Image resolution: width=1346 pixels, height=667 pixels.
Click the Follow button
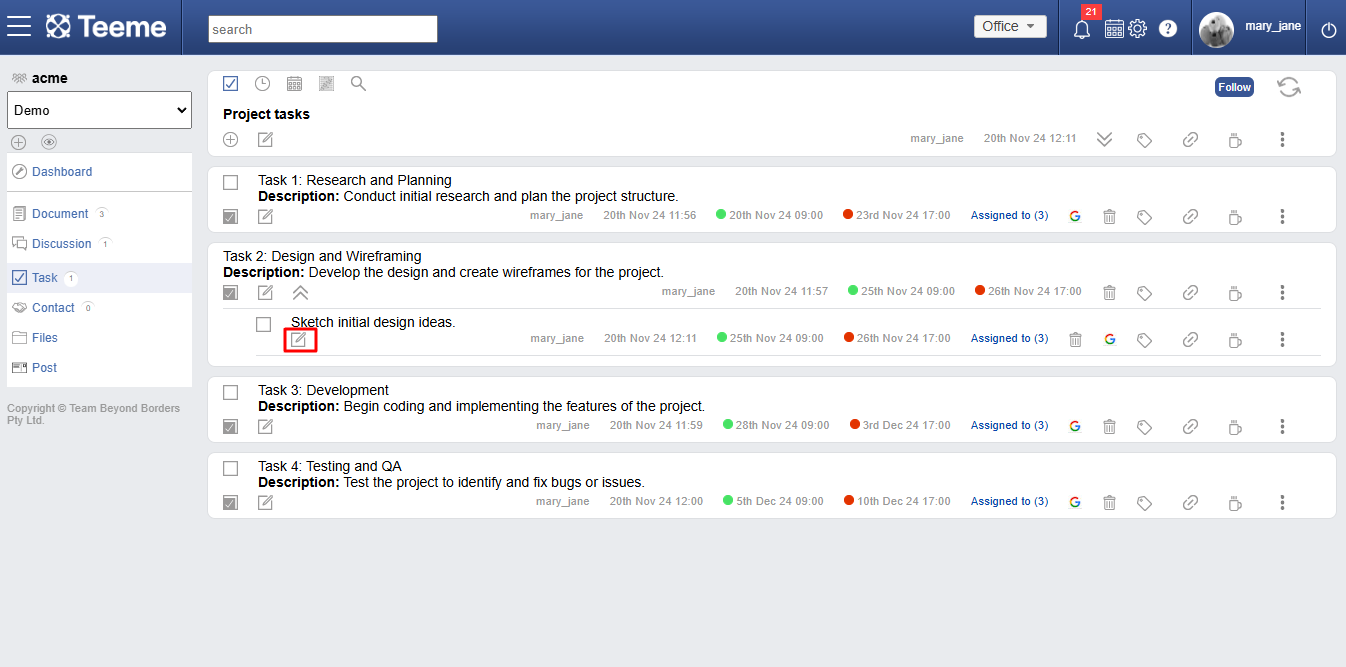click(1234, 87)
